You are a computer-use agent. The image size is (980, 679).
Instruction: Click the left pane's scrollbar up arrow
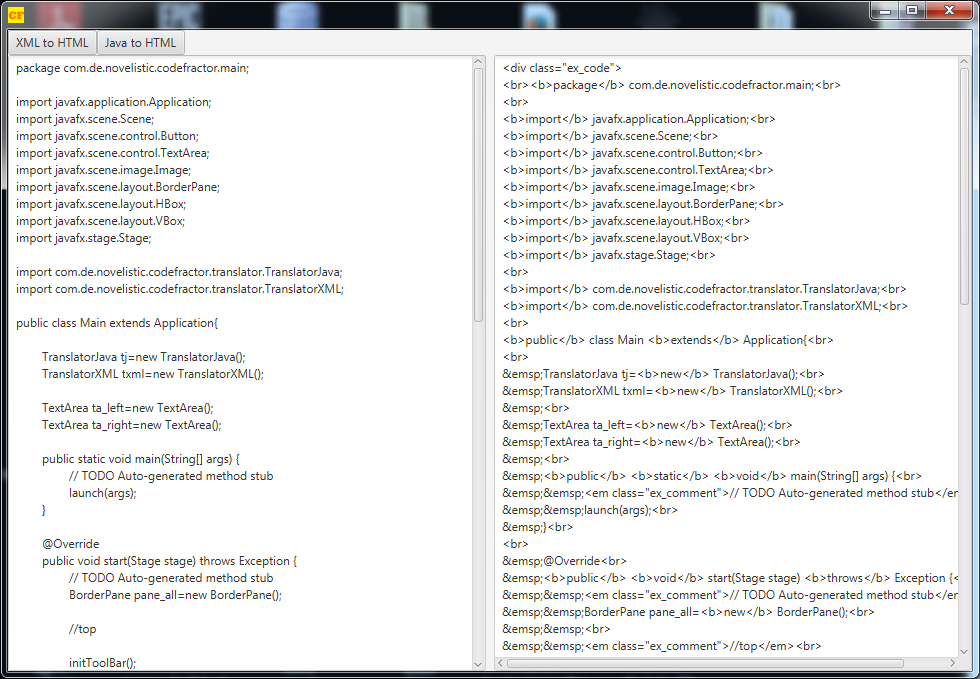tap(479, 62)
